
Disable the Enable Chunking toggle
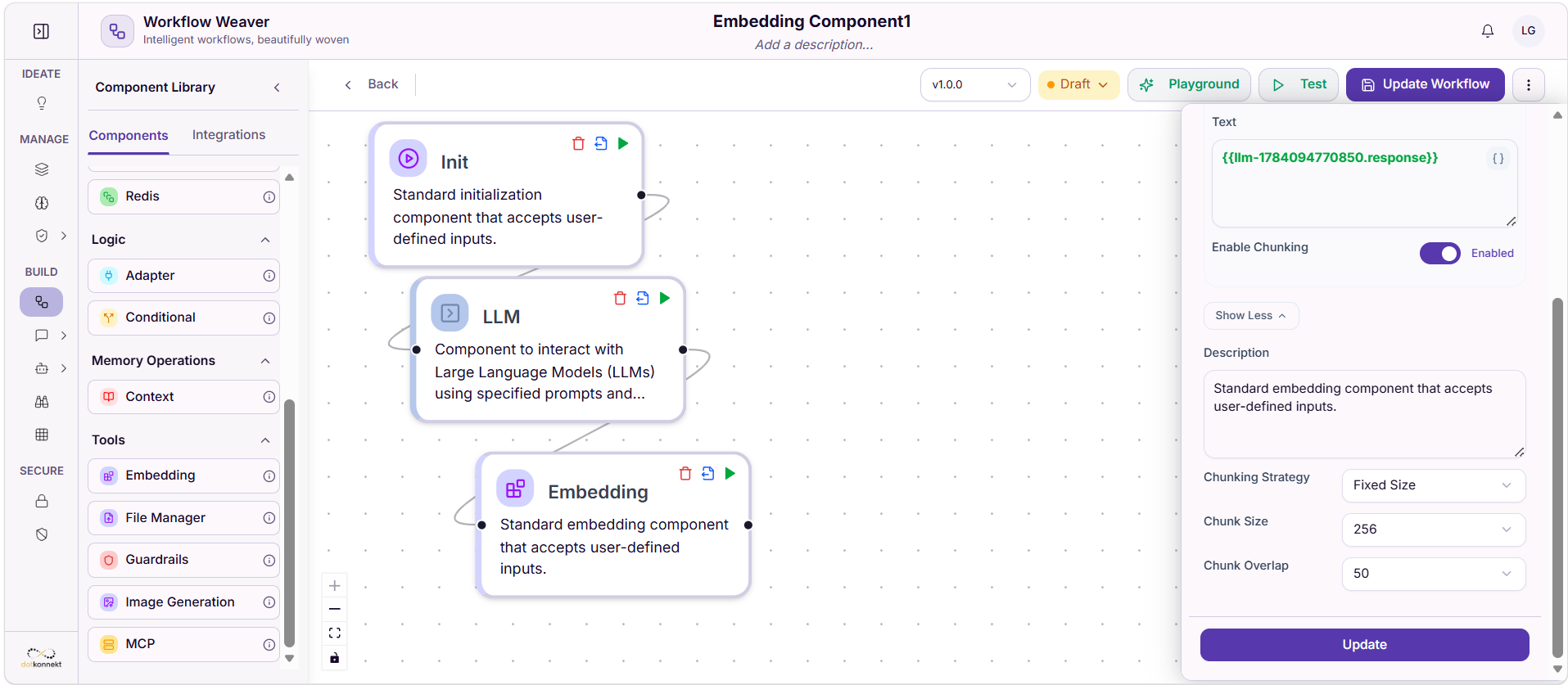coord(1439,254)
